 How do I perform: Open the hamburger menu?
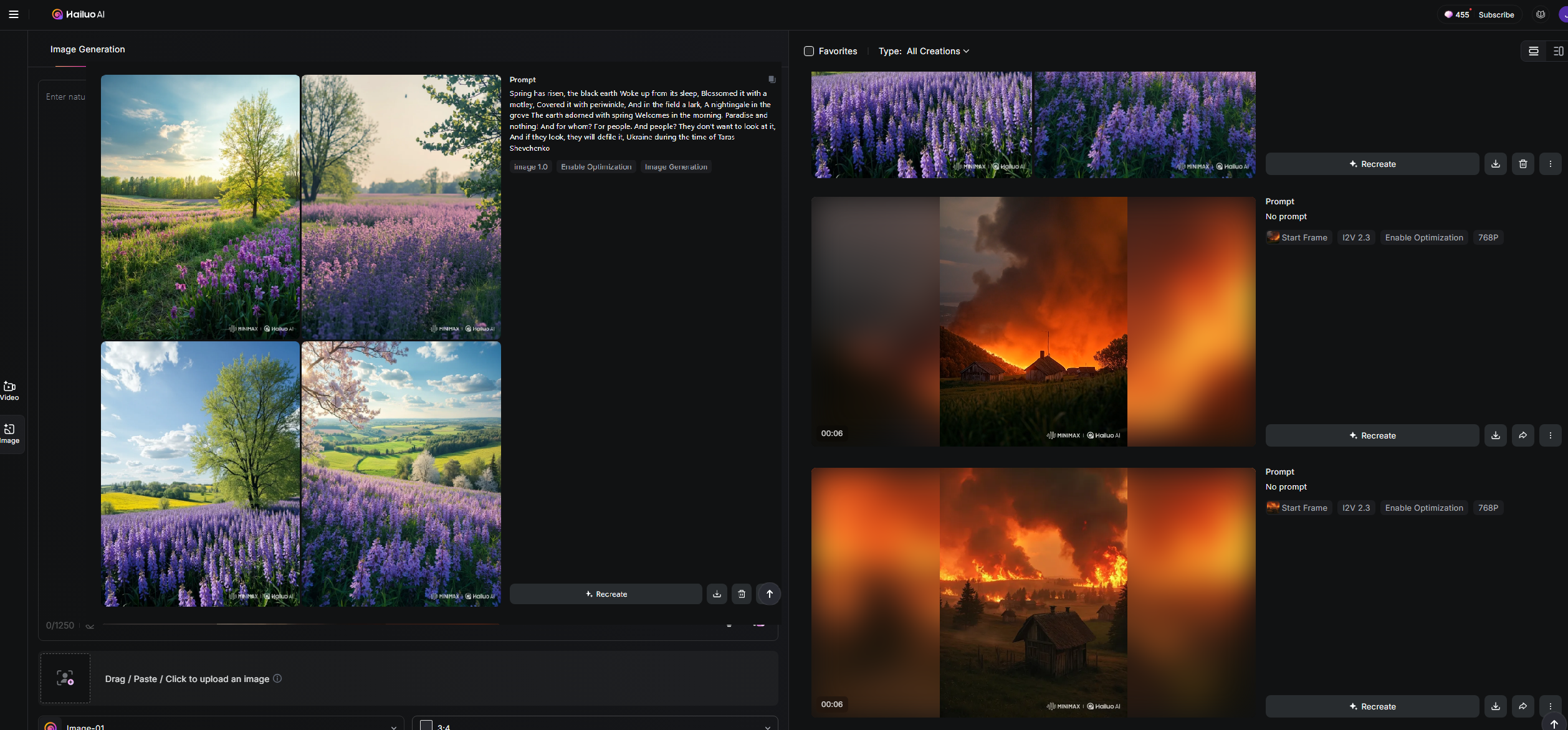(x=14, y=14)
